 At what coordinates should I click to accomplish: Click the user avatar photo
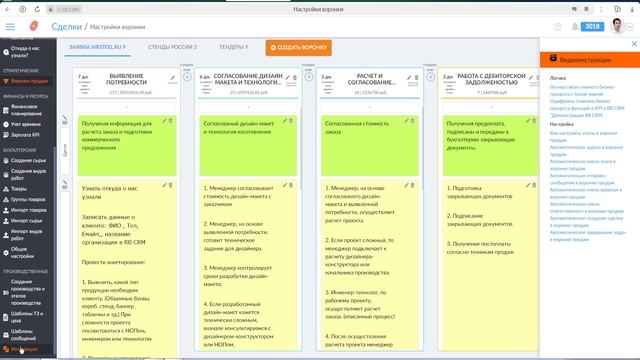tap(618, 26)
